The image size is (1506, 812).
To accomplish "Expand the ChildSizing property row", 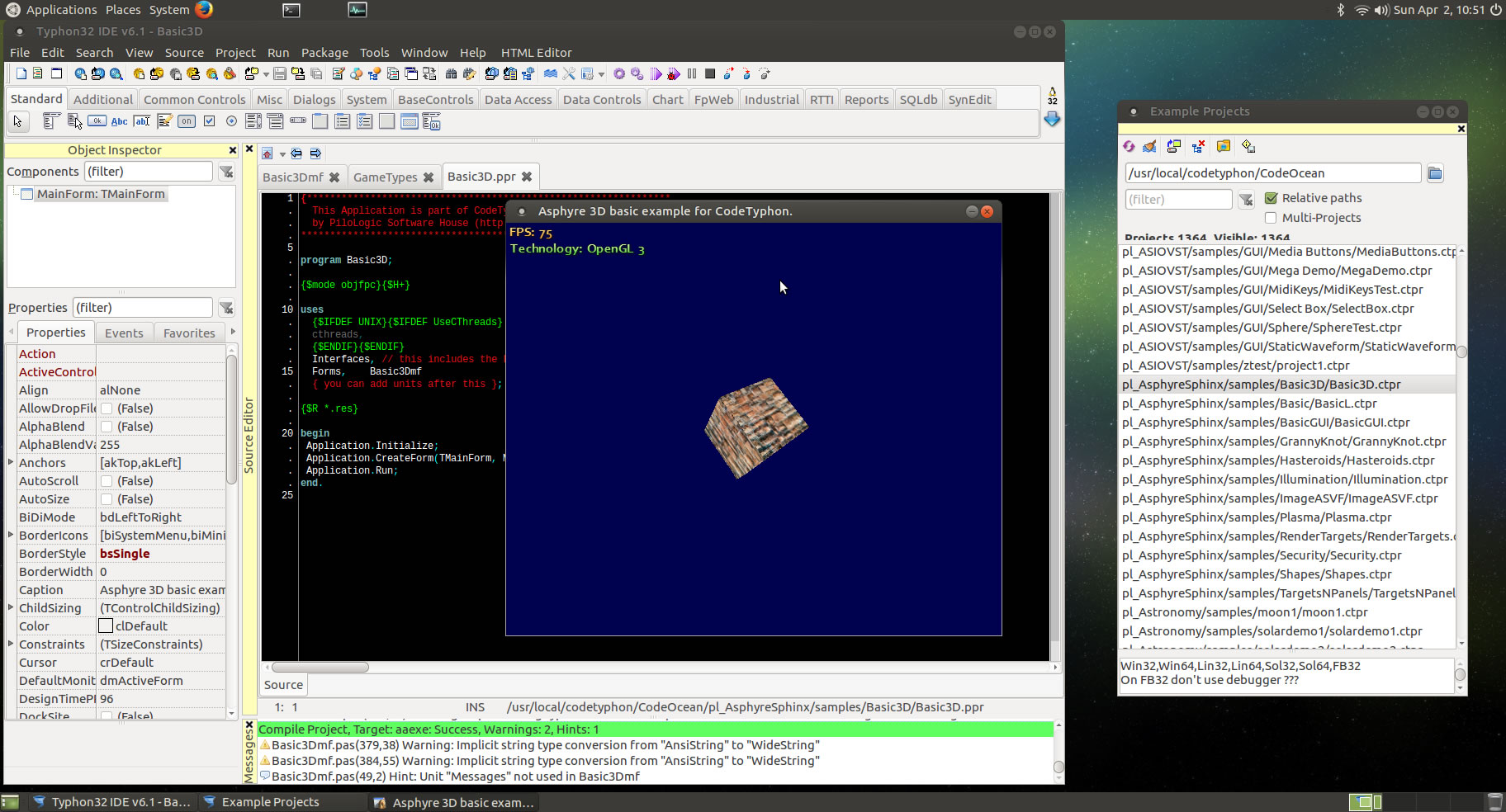I will pos(11,607).
